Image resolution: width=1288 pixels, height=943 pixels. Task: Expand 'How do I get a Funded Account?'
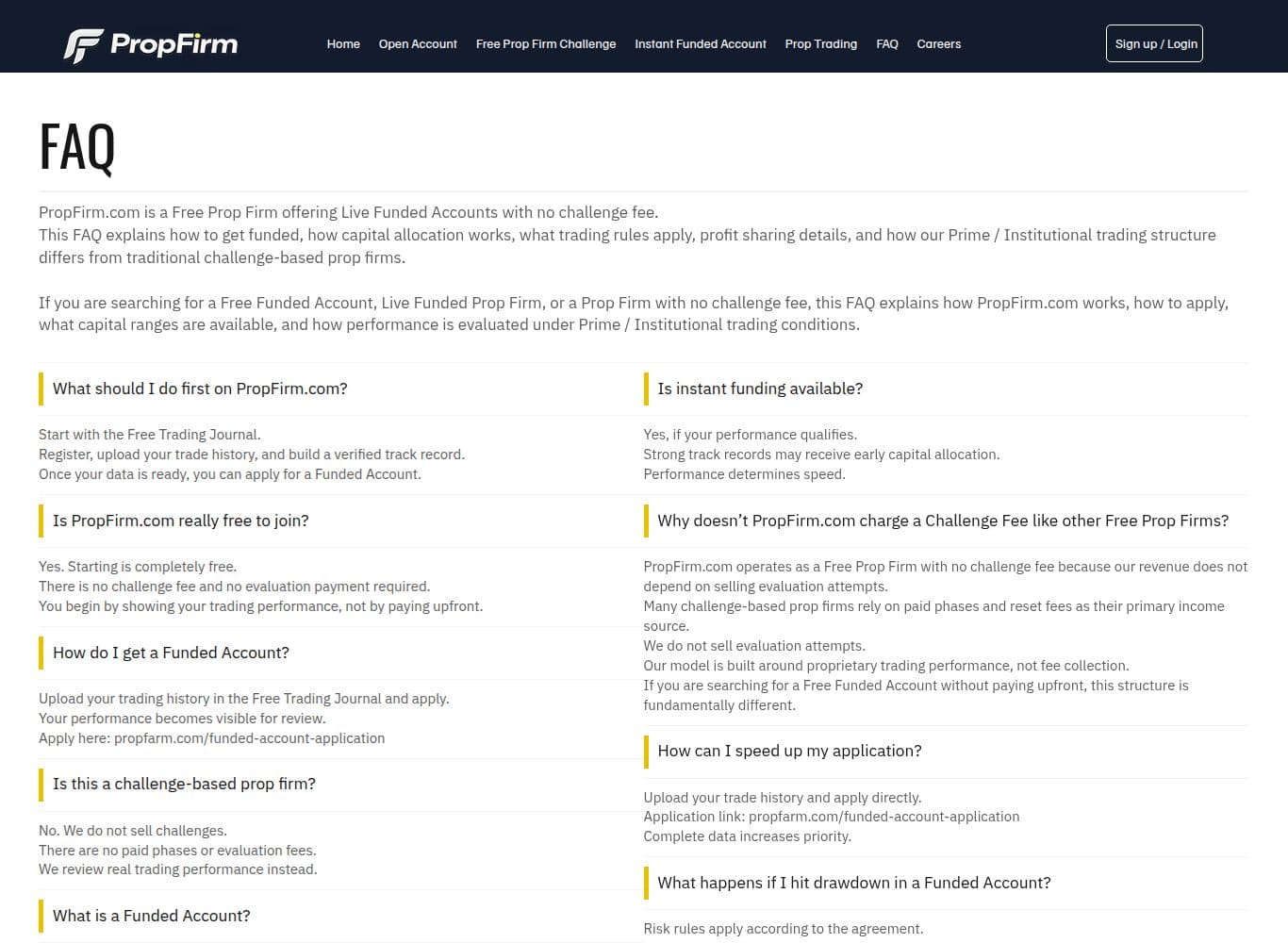pos(339,653)
